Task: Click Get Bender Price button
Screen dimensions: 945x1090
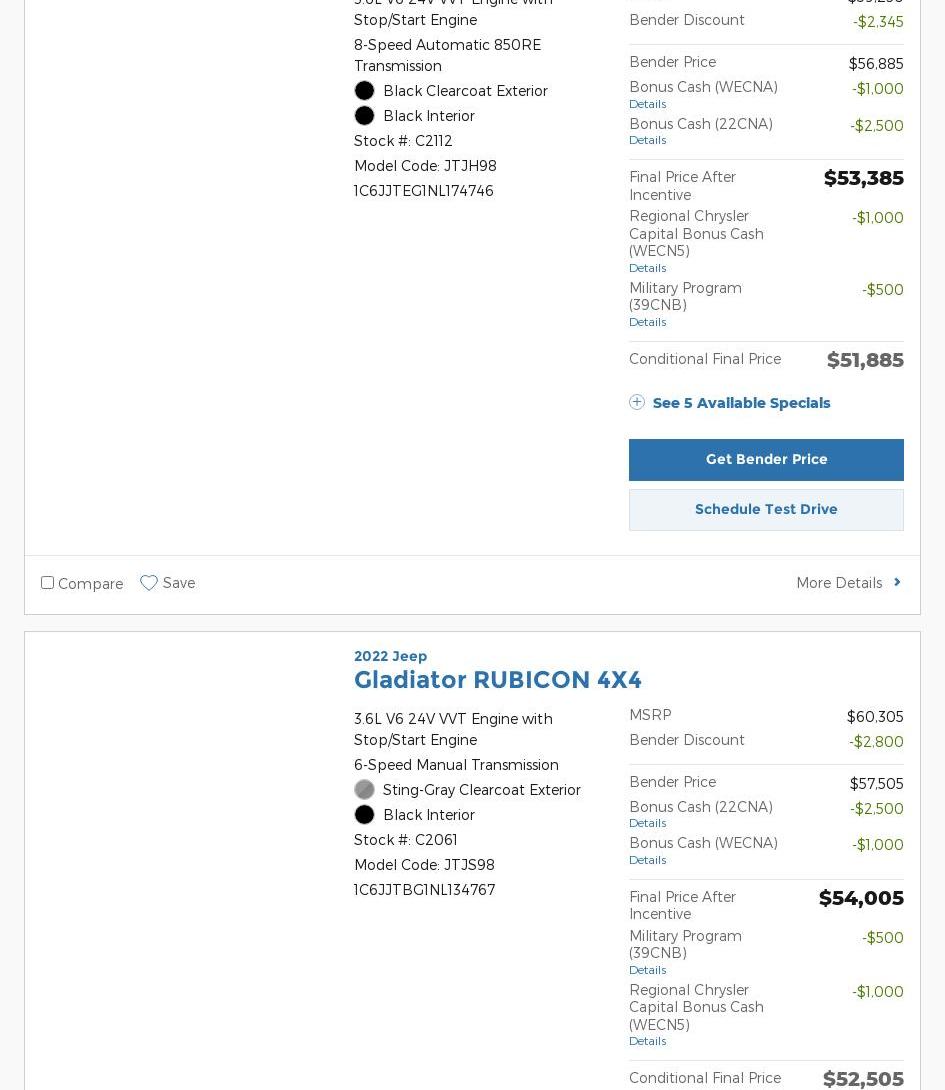Action: click(x=766, y=459)
